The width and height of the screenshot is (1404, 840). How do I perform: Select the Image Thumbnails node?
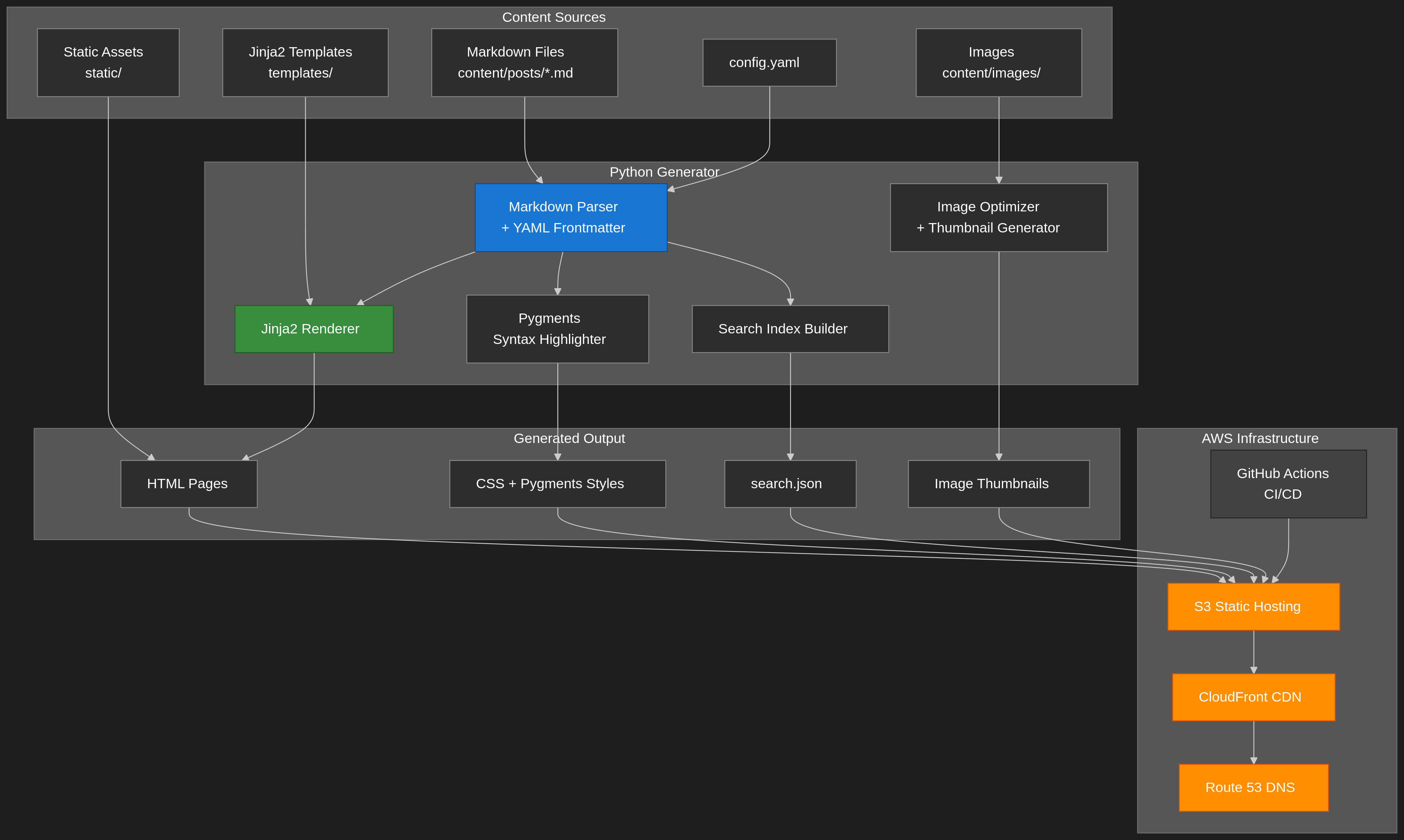point(998,484)
